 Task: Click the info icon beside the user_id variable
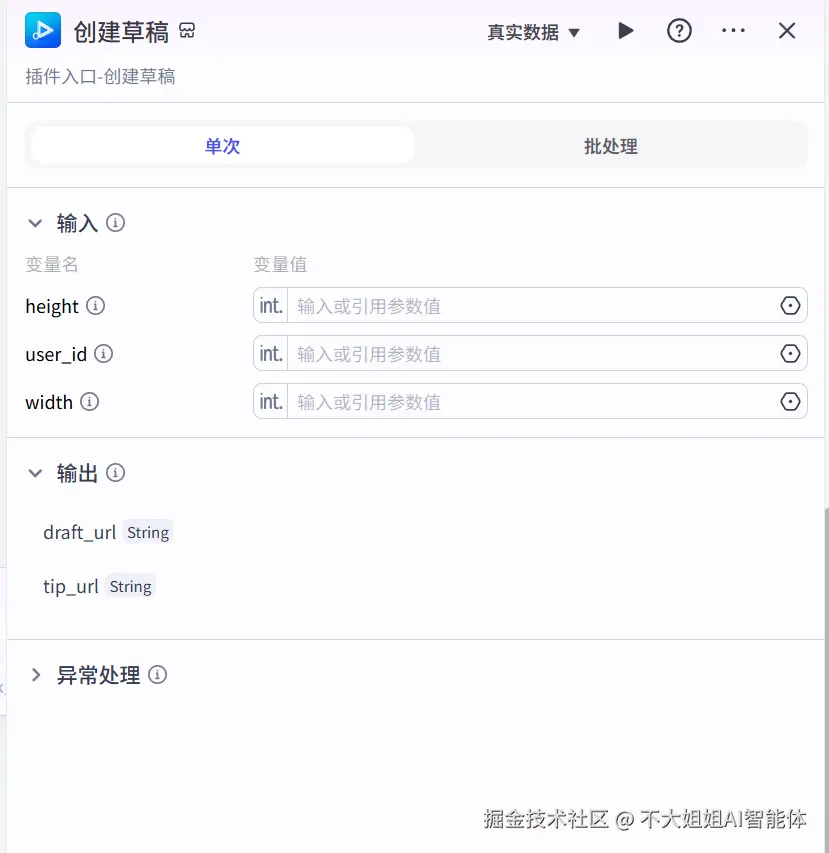coord(104,355)
